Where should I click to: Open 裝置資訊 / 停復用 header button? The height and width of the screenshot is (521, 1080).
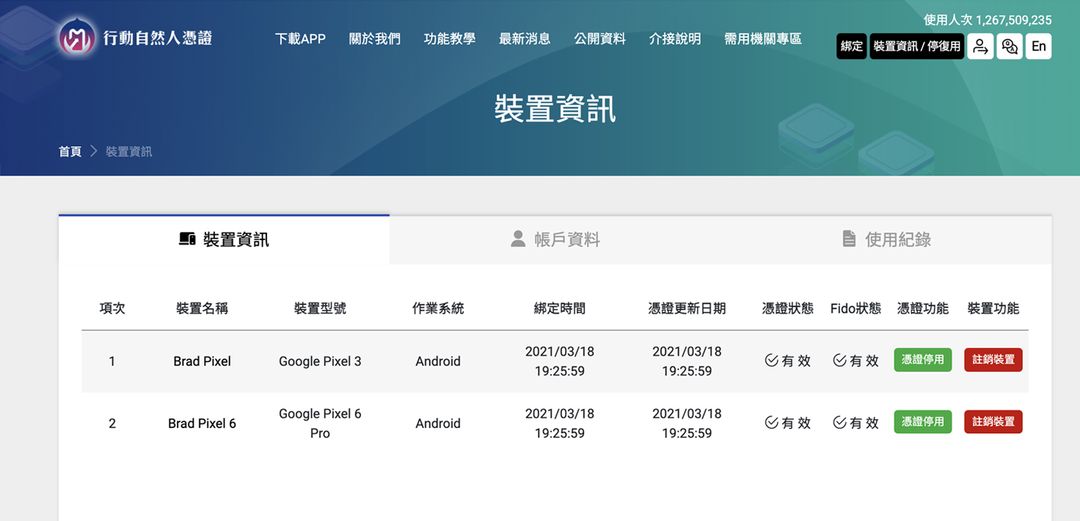917,46
